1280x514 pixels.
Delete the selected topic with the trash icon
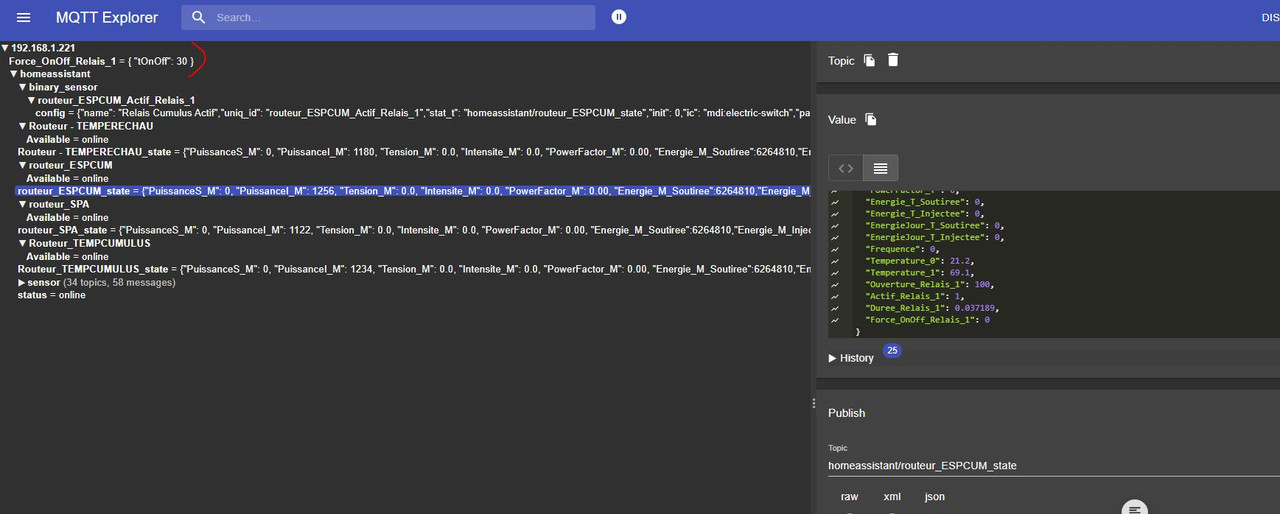(893, 60)
